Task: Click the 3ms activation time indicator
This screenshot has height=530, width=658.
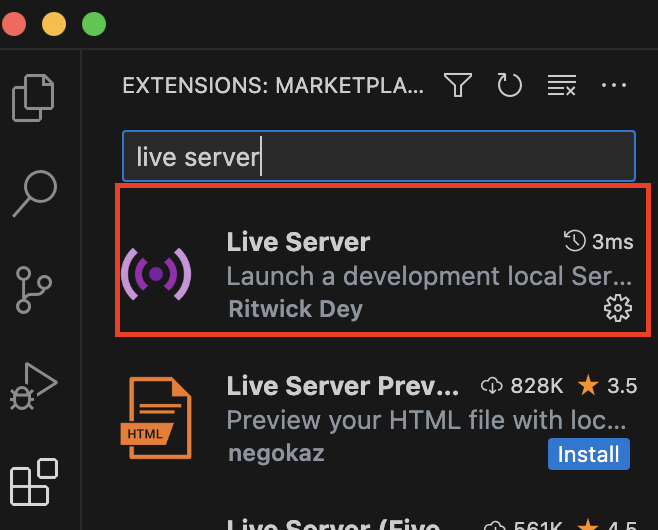Action: pos(598,242)
